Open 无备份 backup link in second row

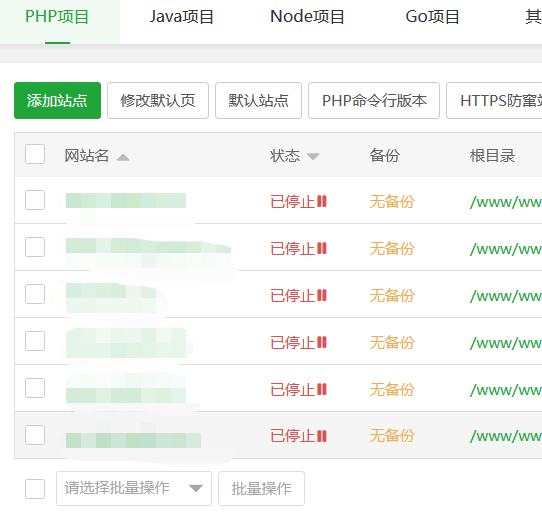pyautogui.click(x=392, y=248)
